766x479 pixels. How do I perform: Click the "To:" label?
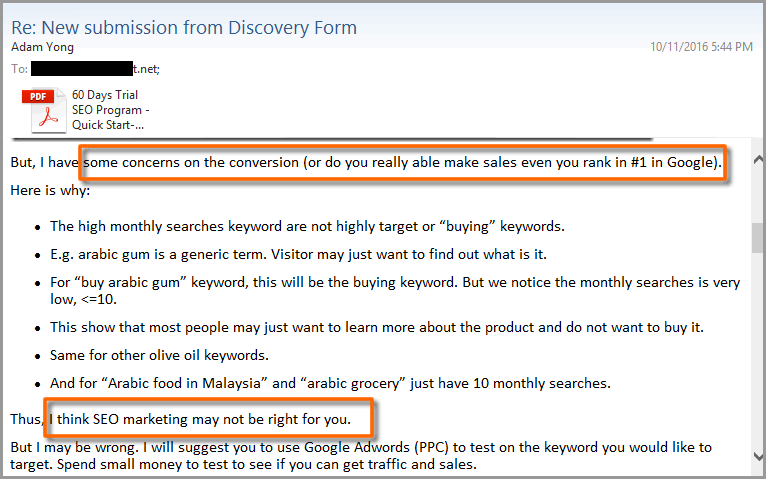[x=20, y=69]
